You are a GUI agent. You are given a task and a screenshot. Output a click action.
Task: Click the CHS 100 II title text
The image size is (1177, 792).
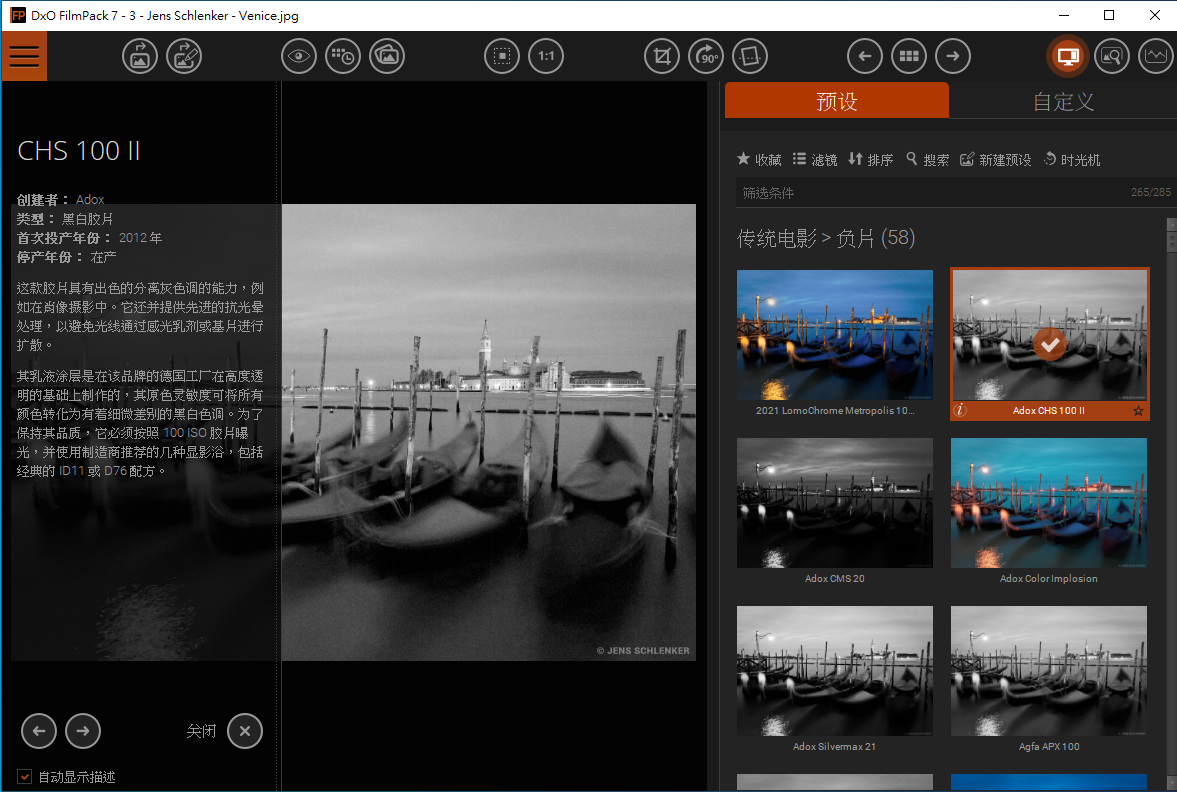point(79,151)
